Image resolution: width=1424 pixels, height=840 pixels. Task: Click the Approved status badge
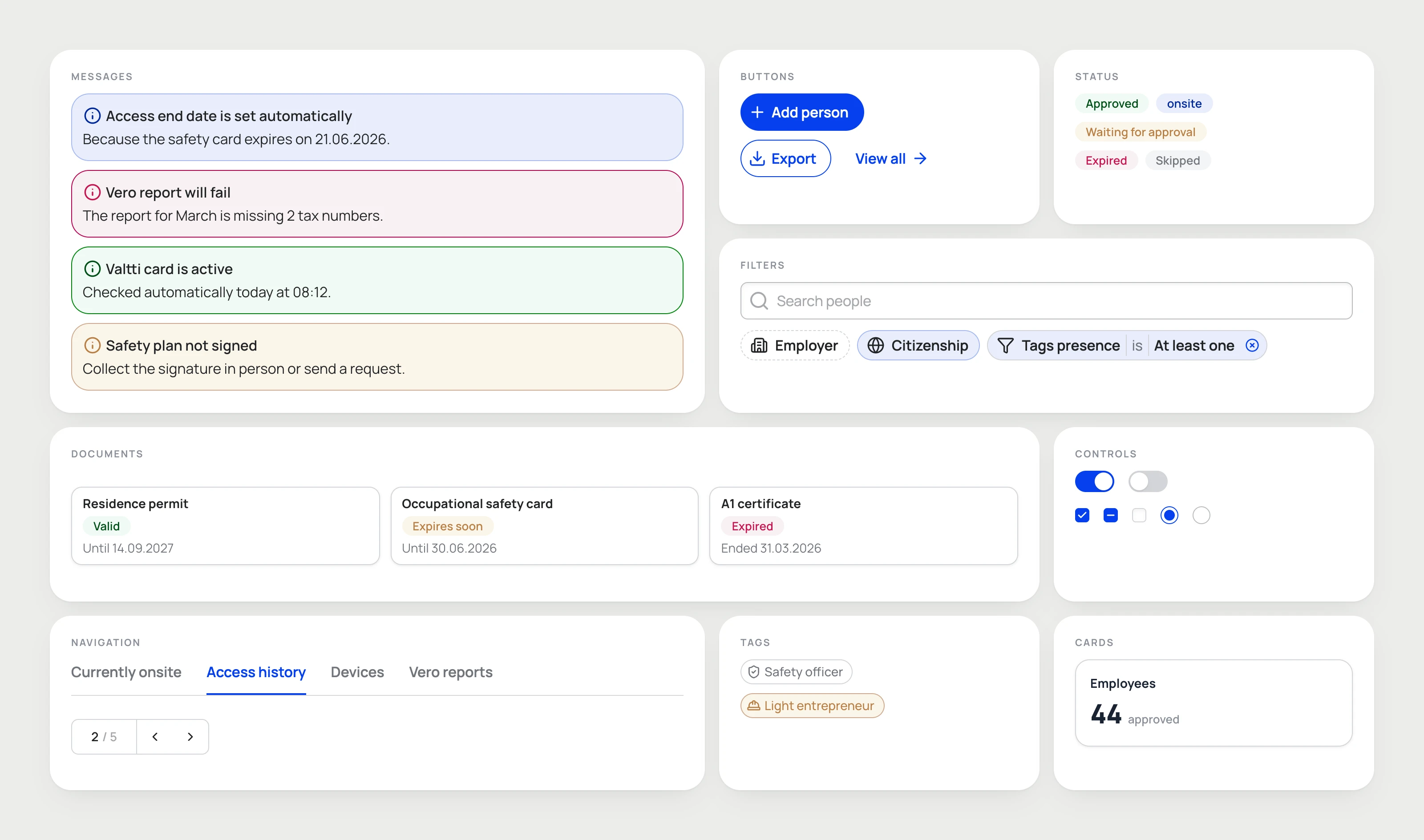1112,104
